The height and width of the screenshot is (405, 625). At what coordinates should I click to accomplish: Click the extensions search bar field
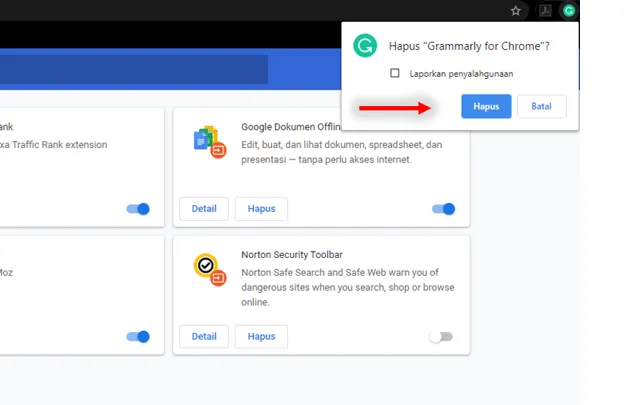coord(134,69)
